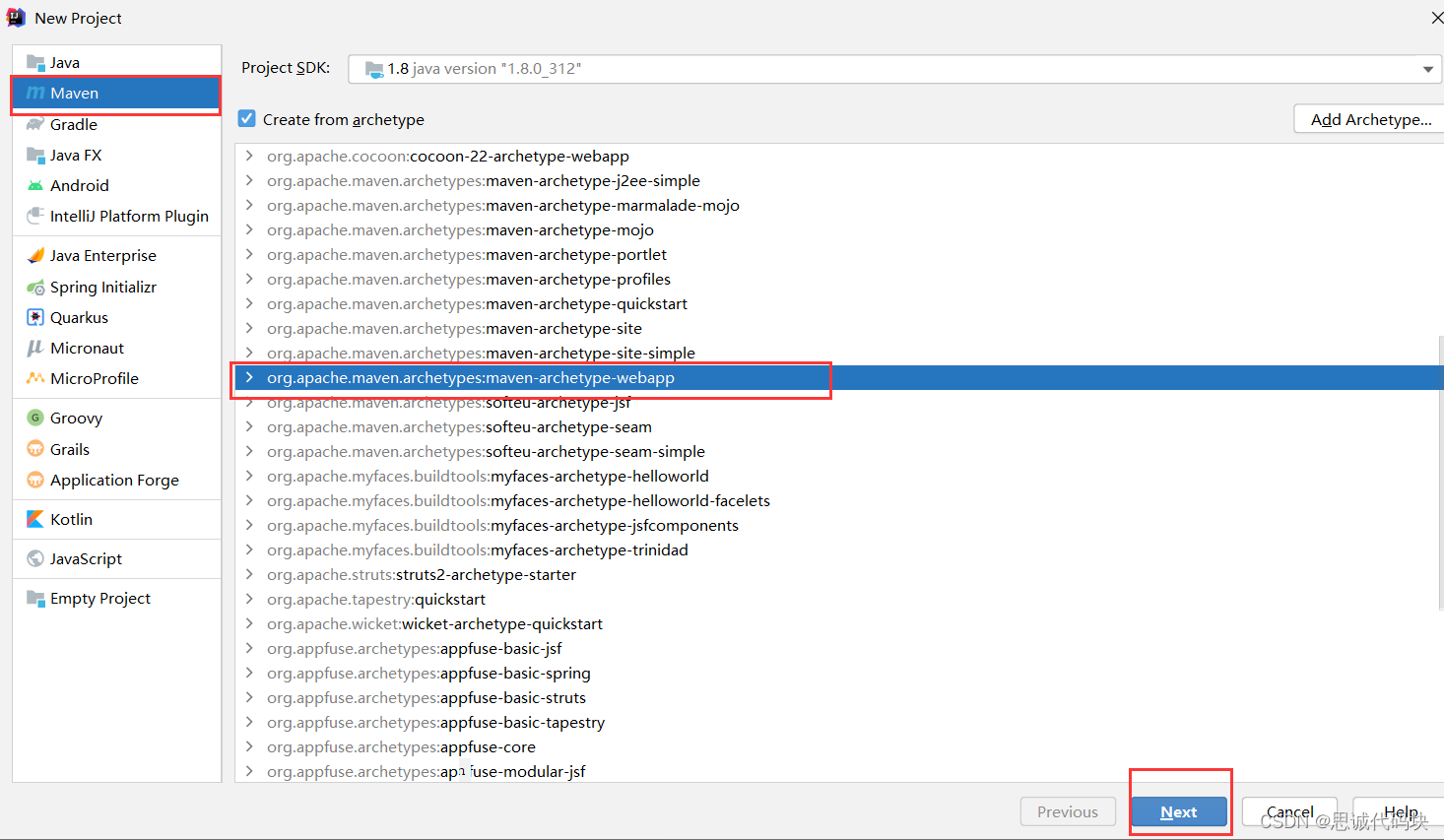The image size is (1444, 840).
Task: Expand softeu-archetype-seam-simple node
Action: pyautogui.click(x=249, y=451)
